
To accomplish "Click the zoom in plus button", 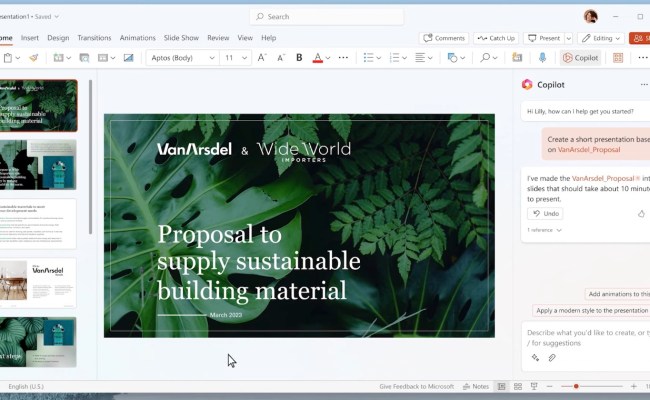I will point(633,386).
